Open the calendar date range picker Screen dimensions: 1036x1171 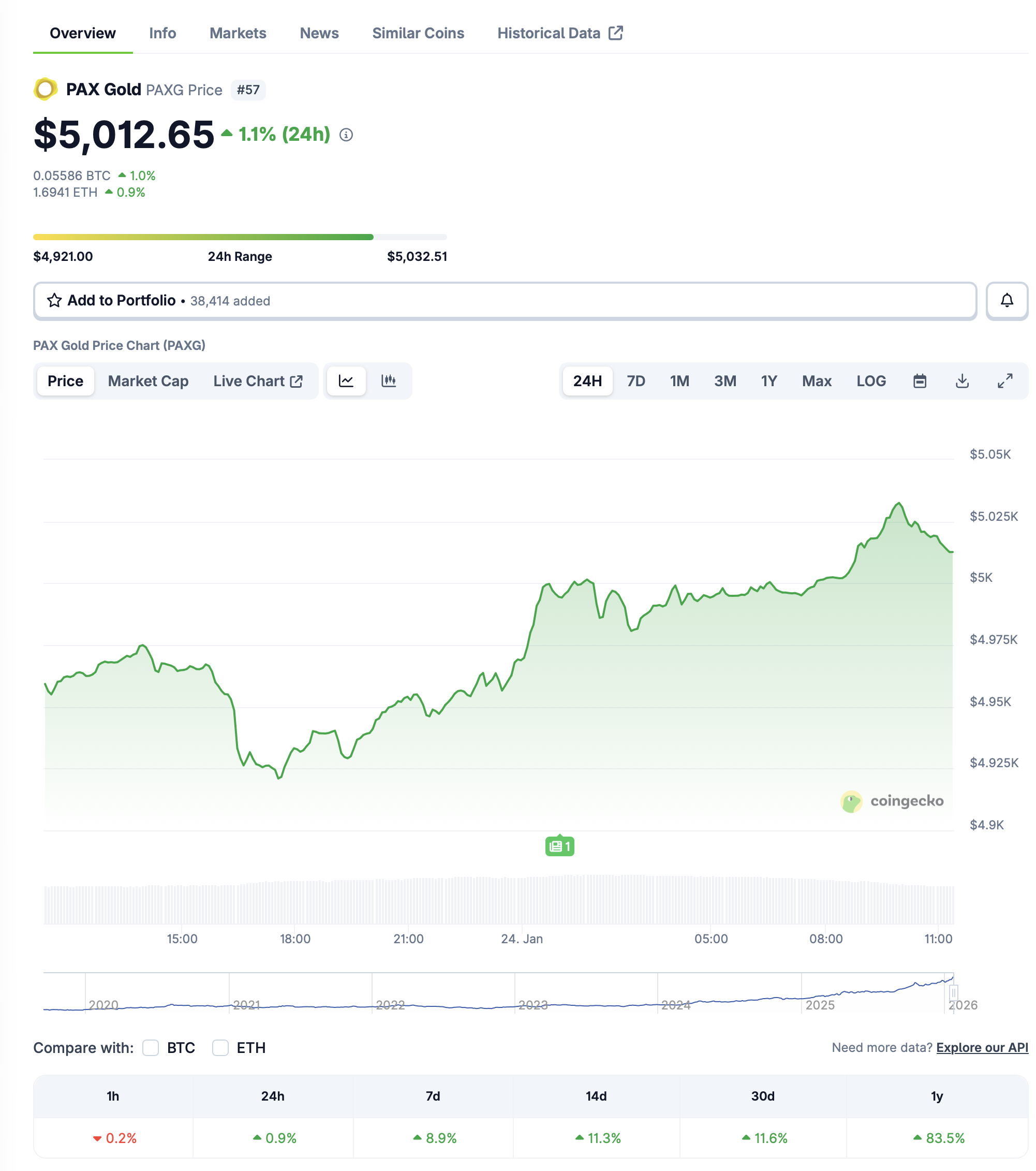[919, 381]
